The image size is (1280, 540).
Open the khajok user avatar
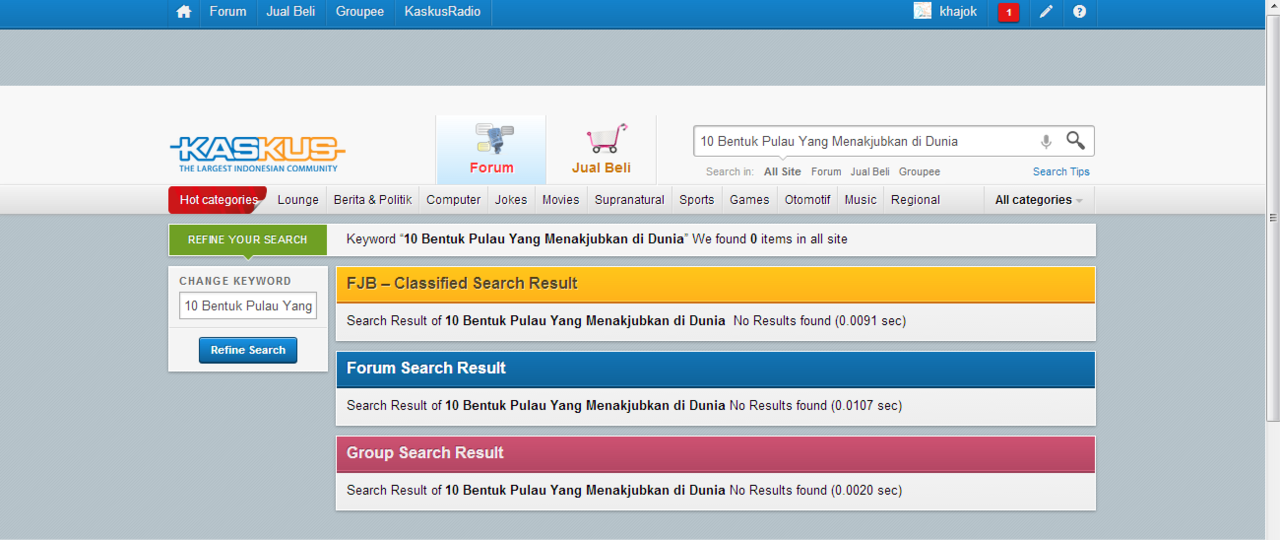[x=922, y=11]
